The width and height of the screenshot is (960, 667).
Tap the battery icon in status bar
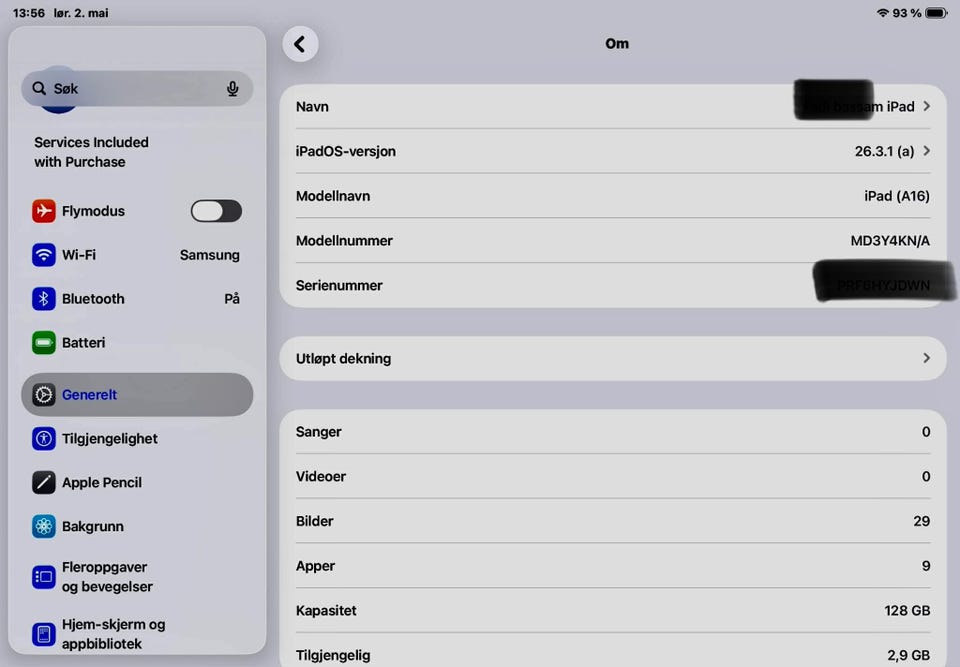click(937, 13)
